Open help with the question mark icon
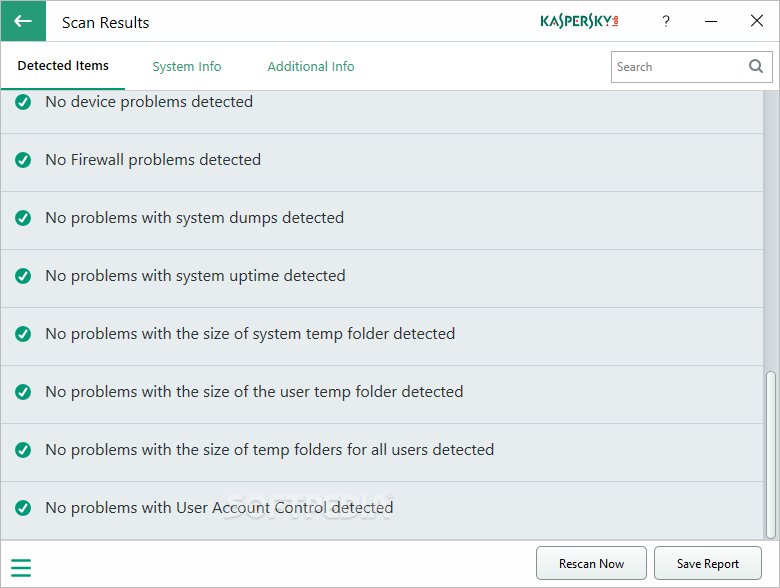The image size is (780, 588). pos(666,21)
